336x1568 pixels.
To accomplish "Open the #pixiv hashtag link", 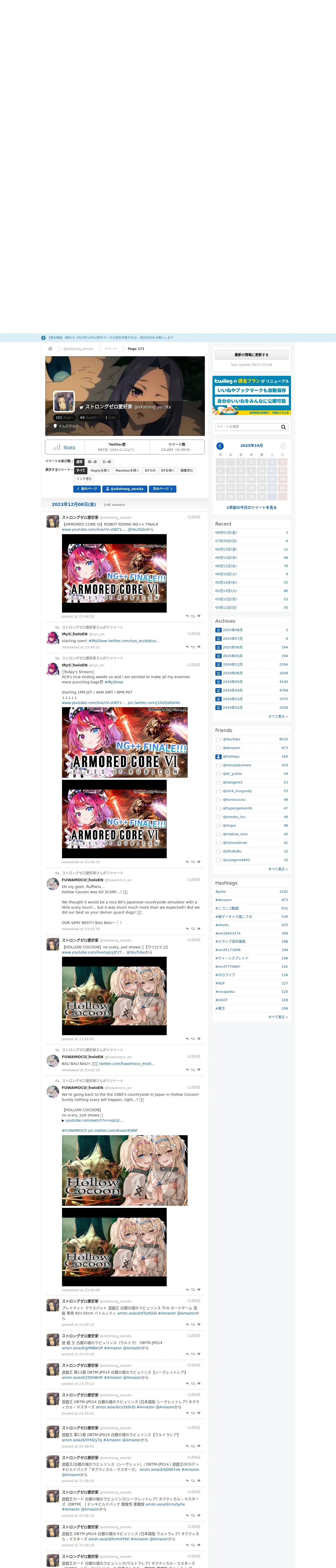I will (x=221, y=892).
